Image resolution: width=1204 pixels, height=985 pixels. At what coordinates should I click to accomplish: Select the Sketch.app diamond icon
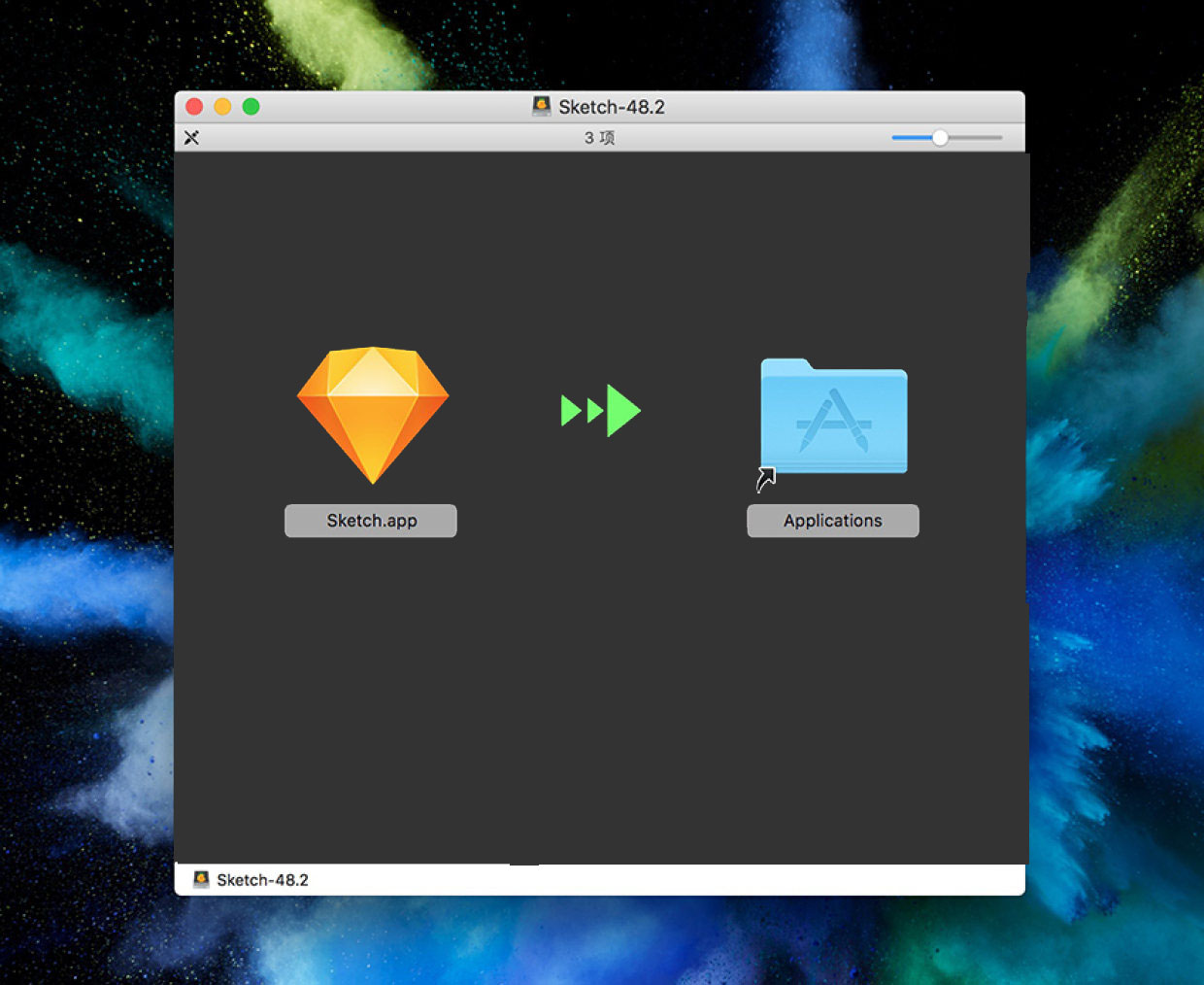tap(373, 415)
